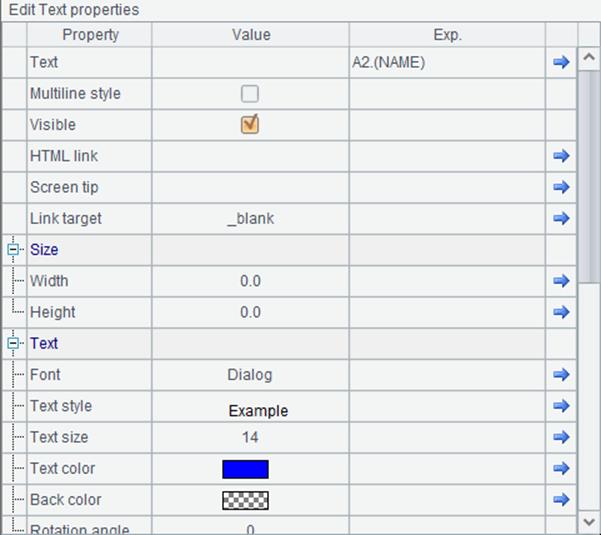
Task: Select the Font value Dialog
Action: coord(250,375)
